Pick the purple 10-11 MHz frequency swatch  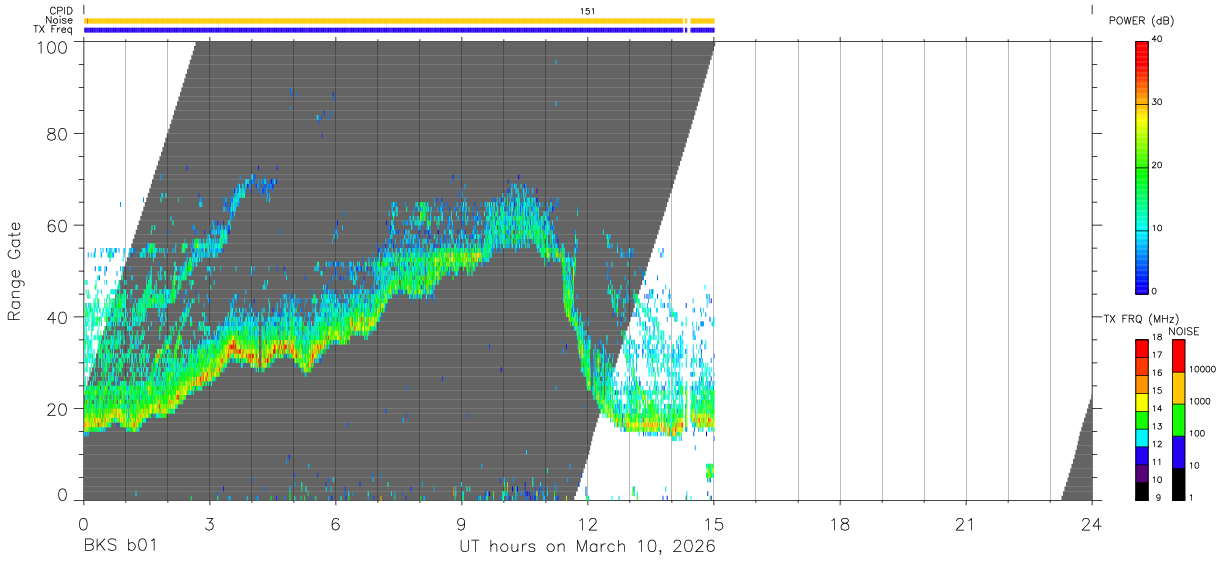point(1142,474)
